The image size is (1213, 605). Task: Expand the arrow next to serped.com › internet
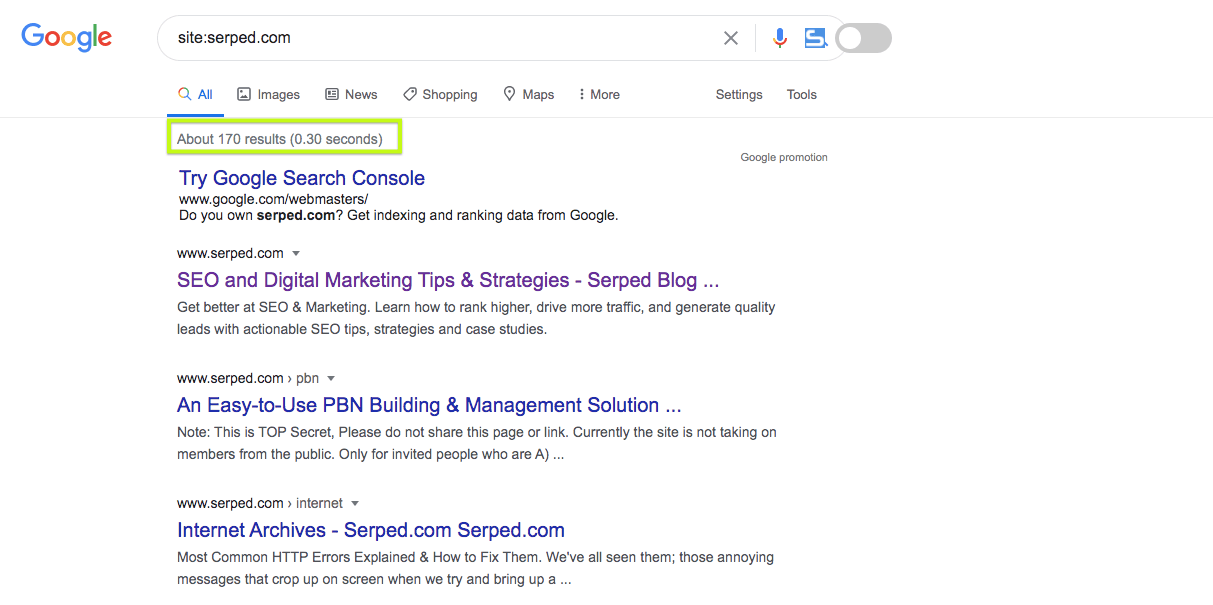point(355,504)
